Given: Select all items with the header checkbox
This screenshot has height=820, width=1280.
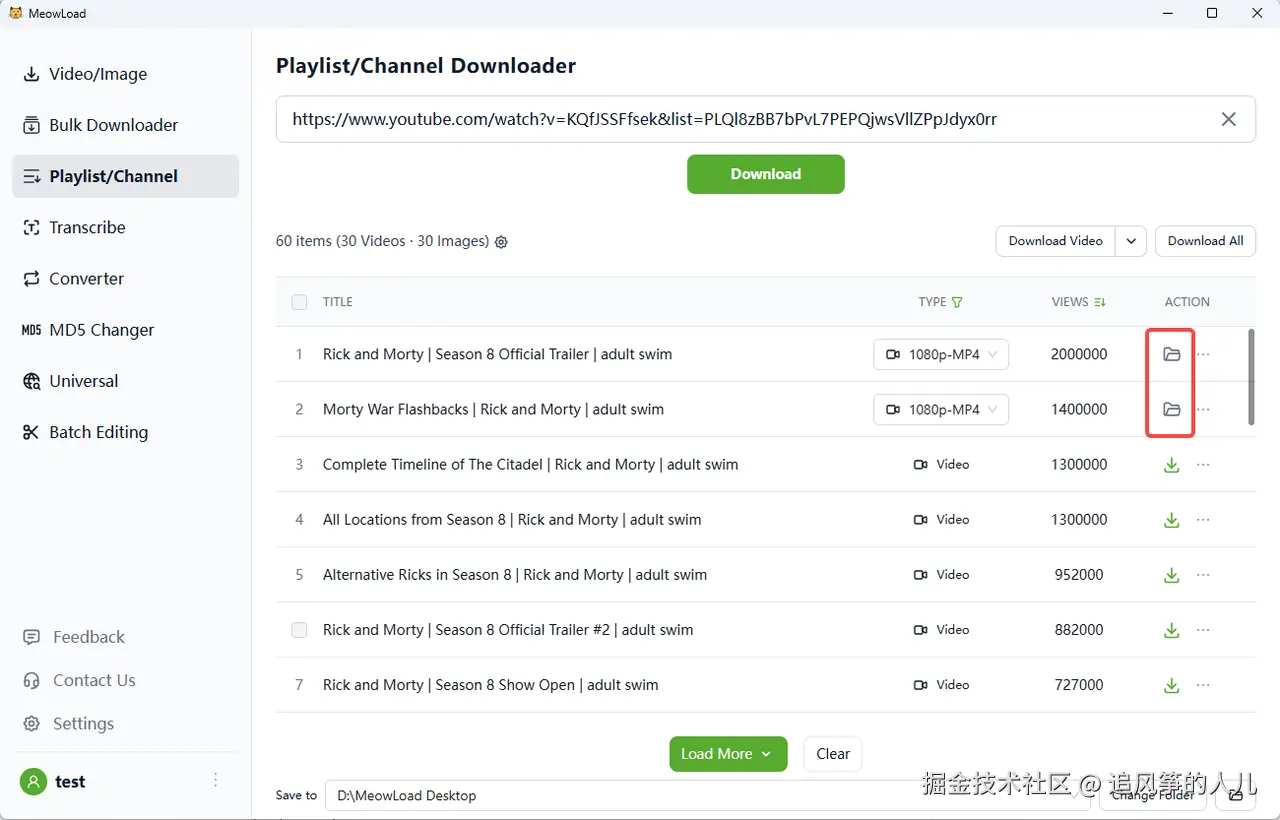Looking at the screenshot, I should click(x=299, y=302).
